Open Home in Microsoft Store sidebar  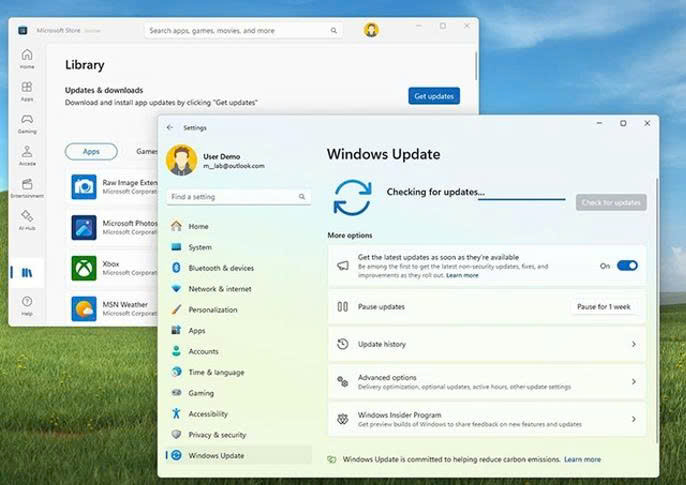27,58
